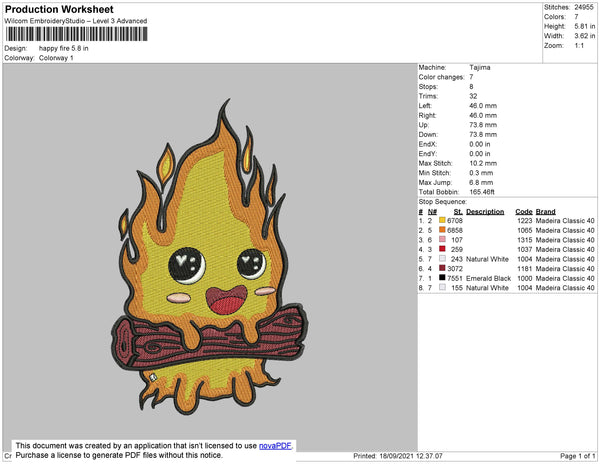
Task: Click the Height value 5.81 in
Action: pos(585,26)
